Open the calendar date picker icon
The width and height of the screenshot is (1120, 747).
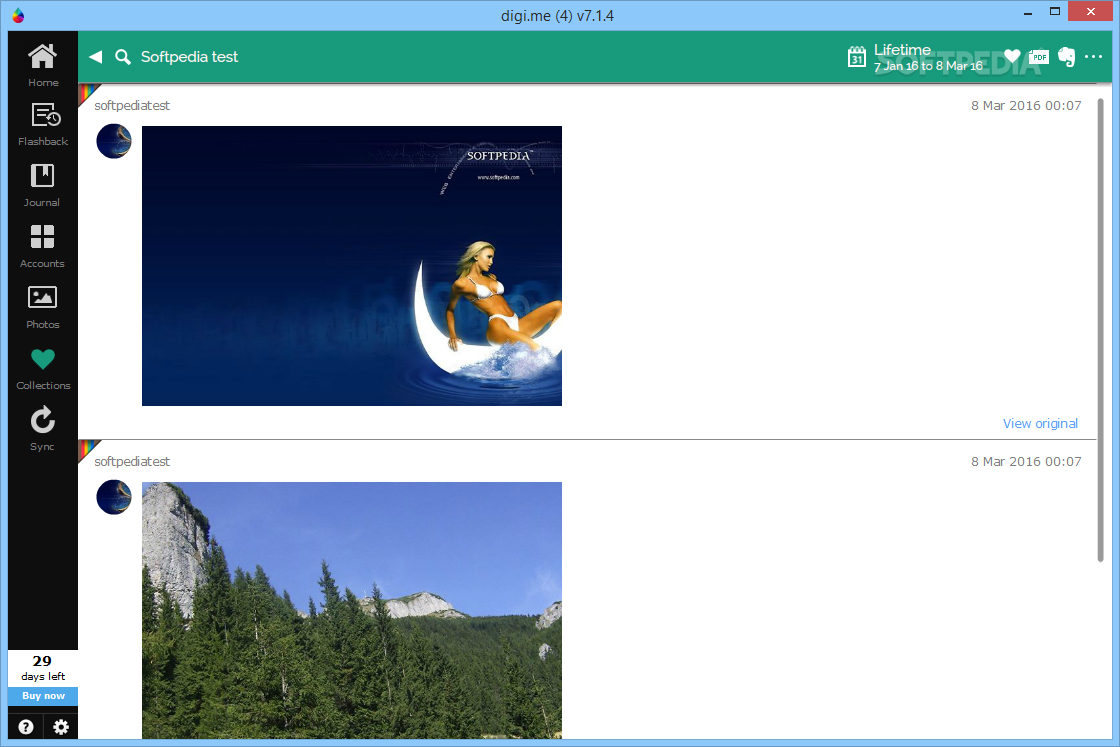coord(856,56)
